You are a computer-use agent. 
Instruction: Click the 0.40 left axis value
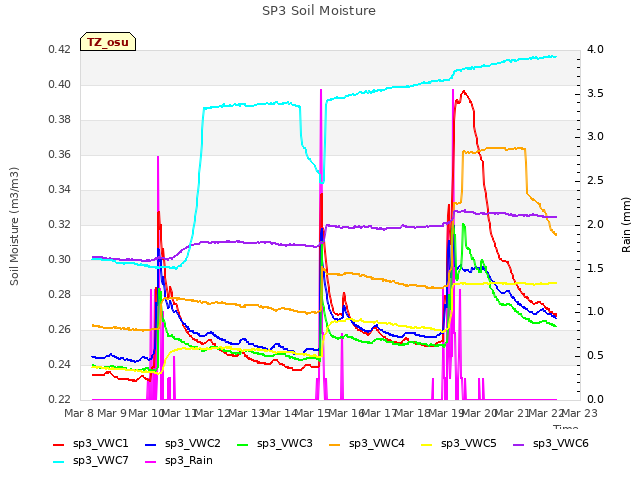coord(60,85)
